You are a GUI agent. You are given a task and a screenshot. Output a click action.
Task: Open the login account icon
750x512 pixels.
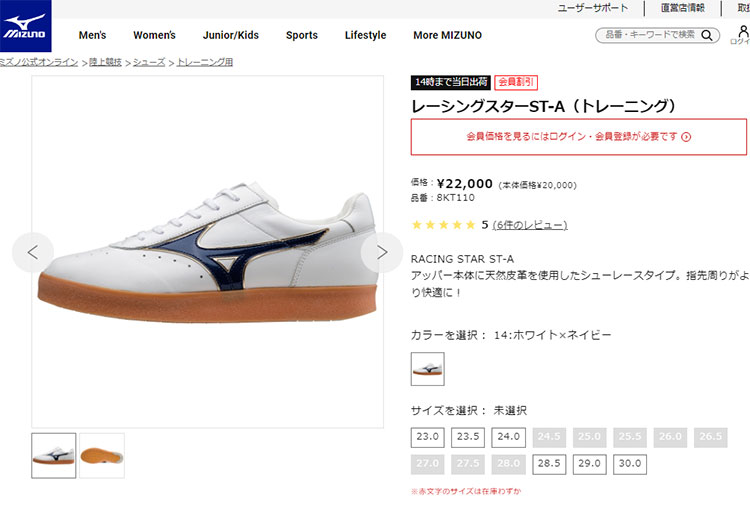740,34
